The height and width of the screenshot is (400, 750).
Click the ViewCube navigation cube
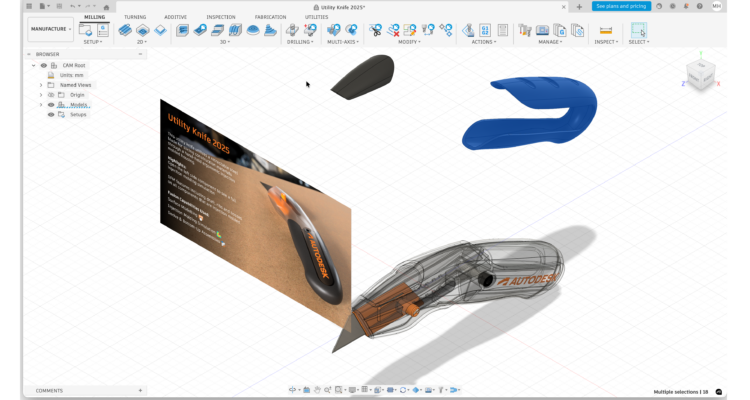[x=699, y=76]
